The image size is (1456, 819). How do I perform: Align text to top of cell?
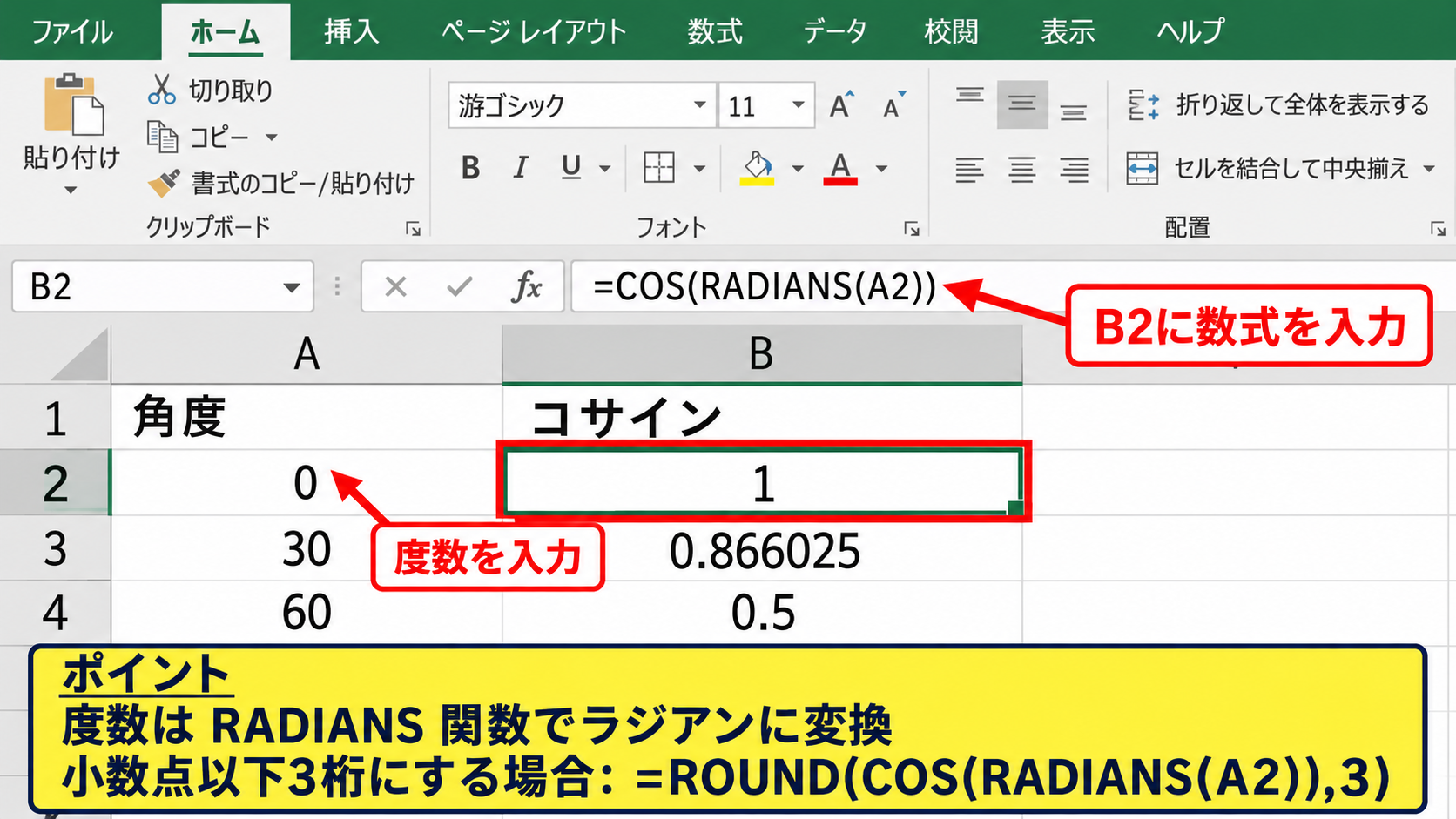(969, 94)
